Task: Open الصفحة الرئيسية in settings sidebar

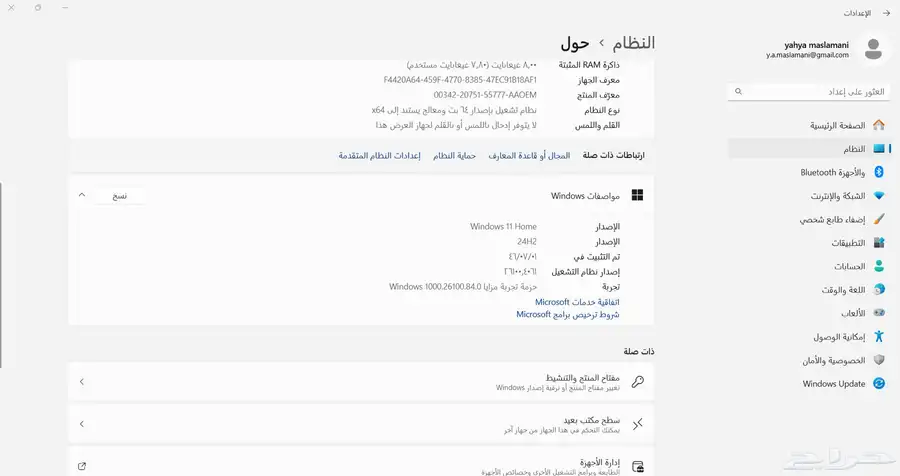Action: [x=809, y=125]
